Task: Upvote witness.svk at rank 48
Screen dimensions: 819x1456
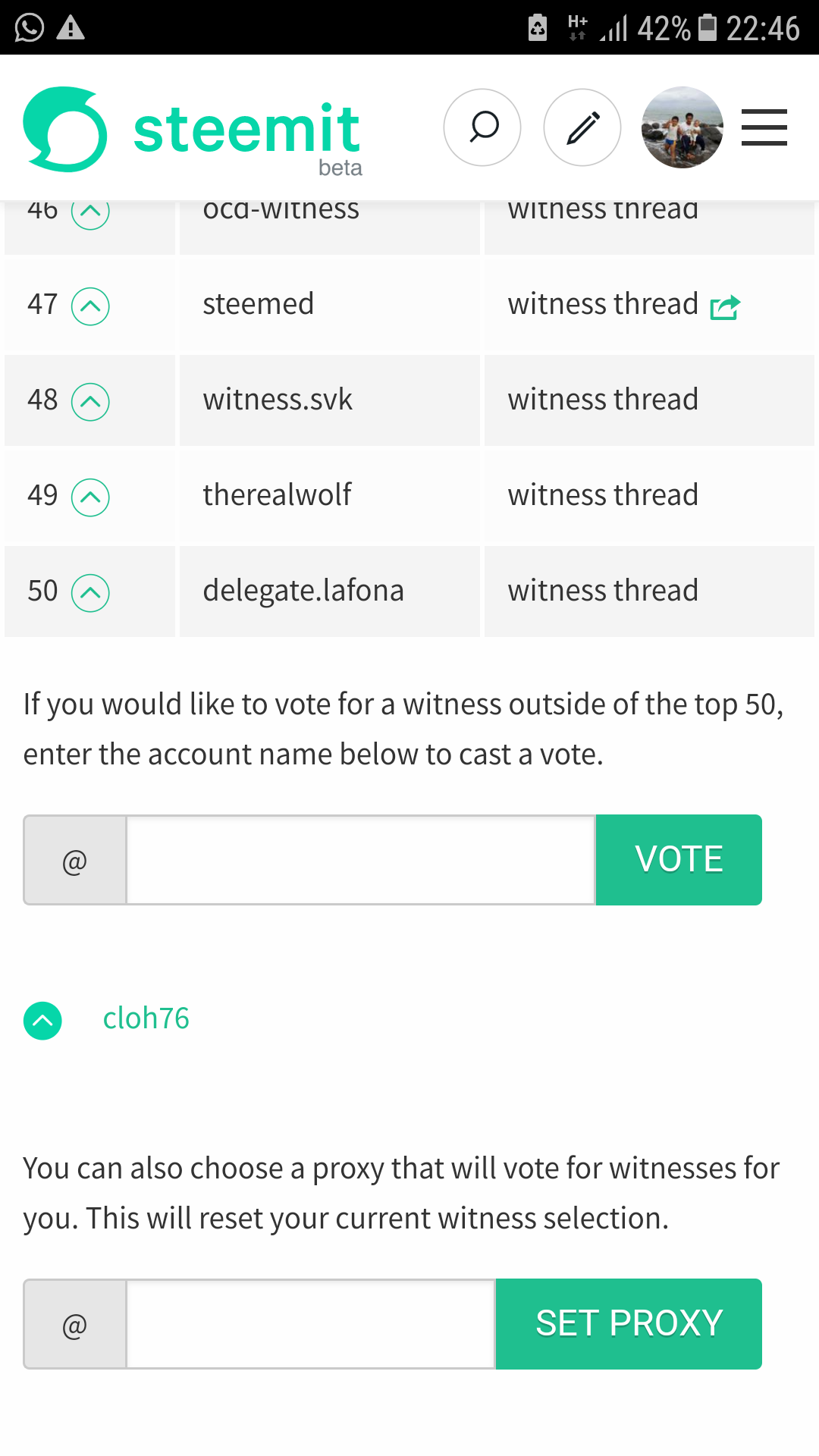Action: point(90,402)
